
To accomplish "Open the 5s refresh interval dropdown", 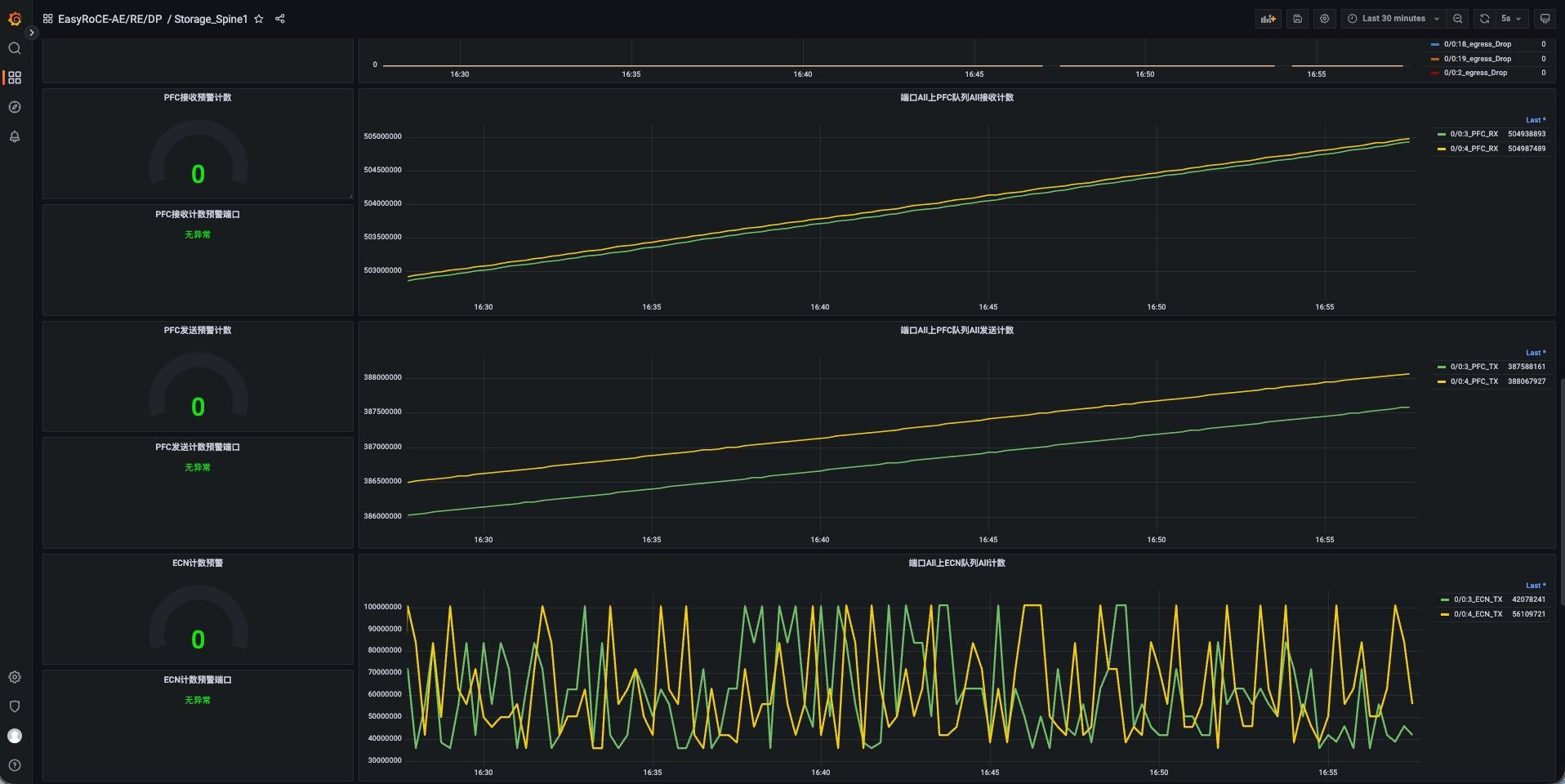I will [x=1510, y=19].
